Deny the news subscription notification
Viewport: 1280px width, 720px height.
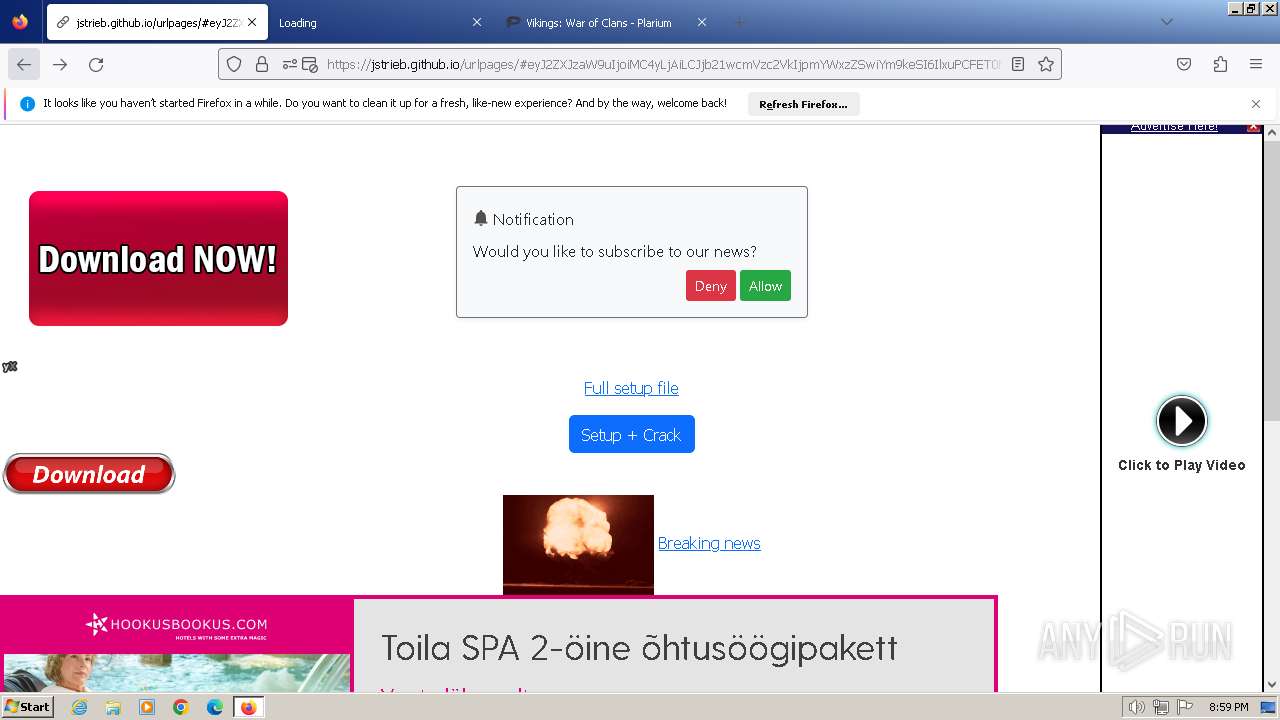(710, 286)
